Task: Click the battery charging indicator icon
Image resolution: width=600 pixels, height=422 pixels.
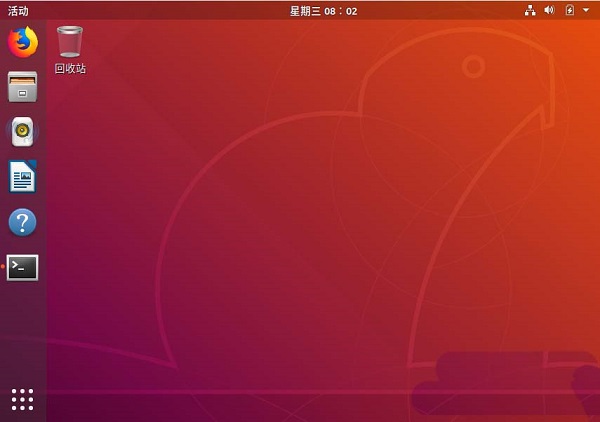Action: (569, 11)
